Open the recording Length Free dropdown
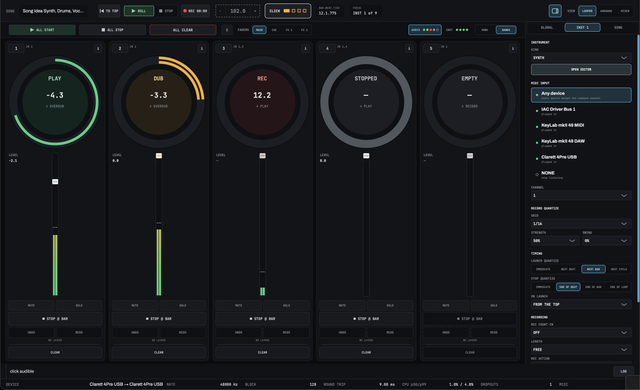 [581, 350]
